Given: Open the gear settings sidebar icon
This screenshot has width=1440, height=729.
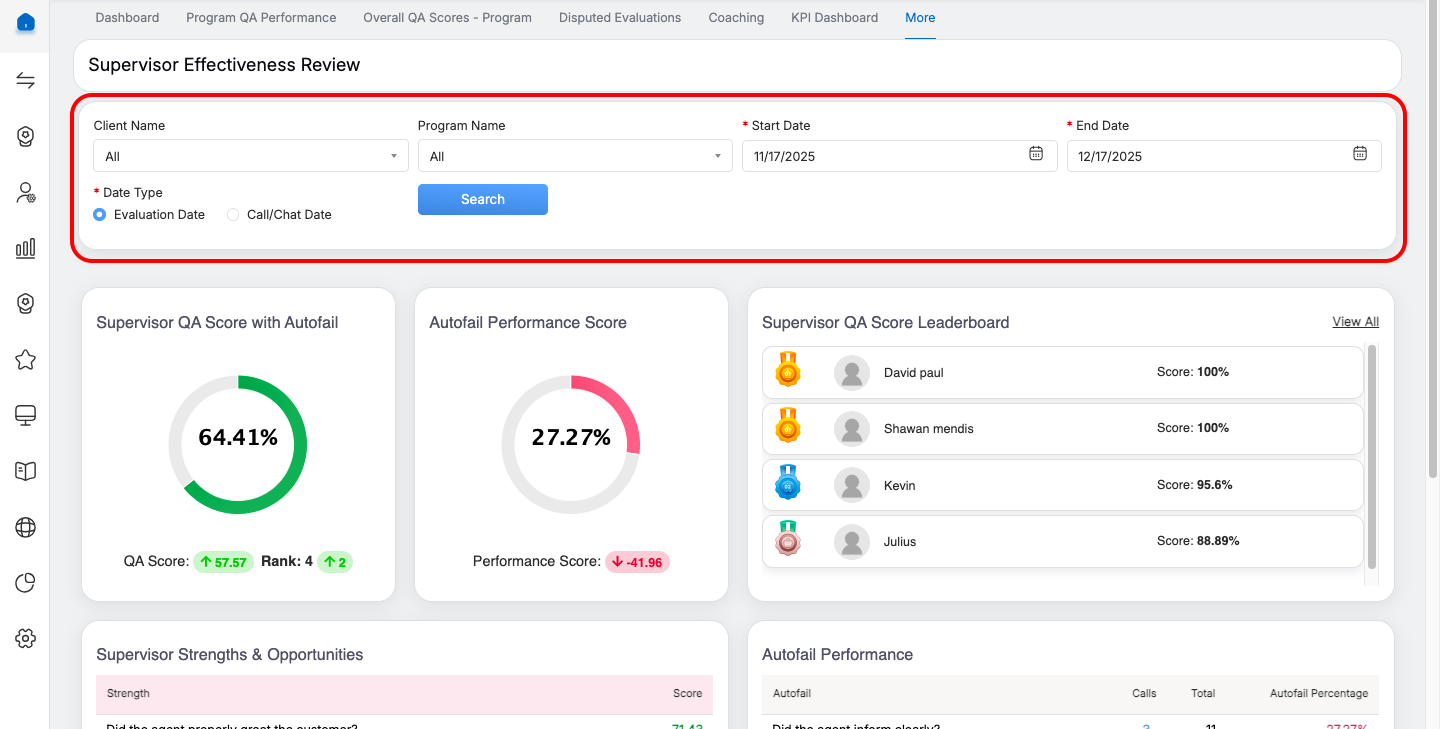Looking at the screenshot, I should pos(26,638).
